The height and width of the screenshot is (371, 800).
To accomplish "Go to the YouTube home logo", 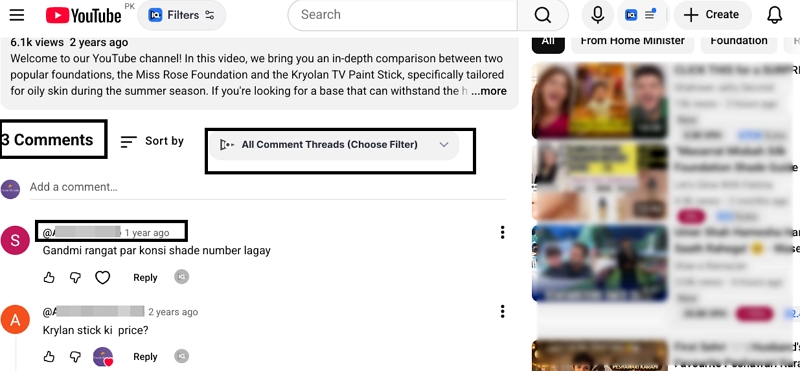I will 84,15.
